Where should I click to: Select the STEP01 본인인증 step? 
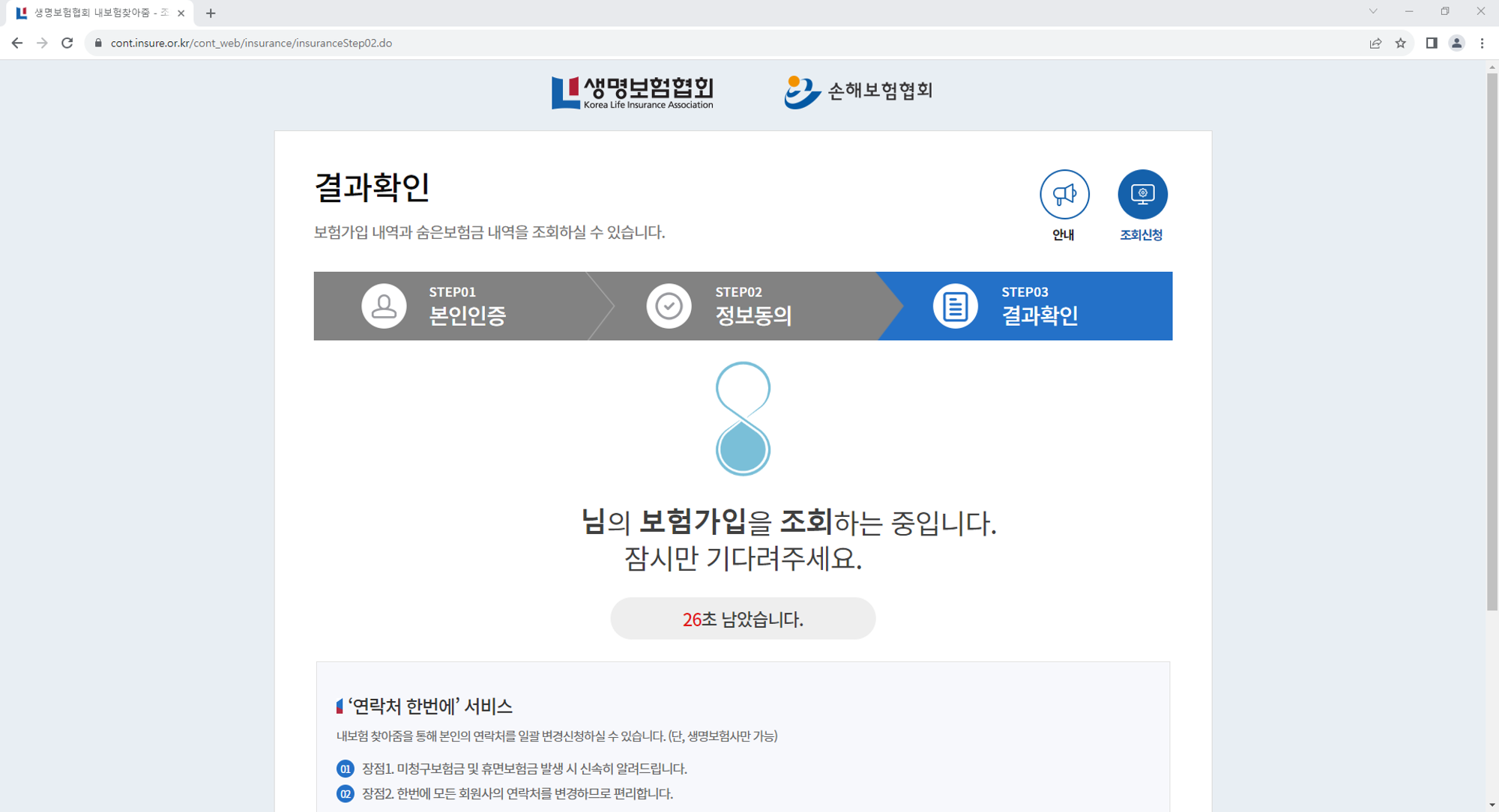click(453, 306)
